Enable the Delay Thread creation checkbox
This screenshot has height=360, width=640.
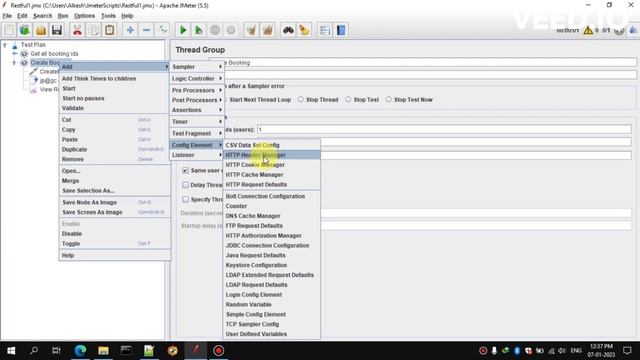(x=186, y=185)
